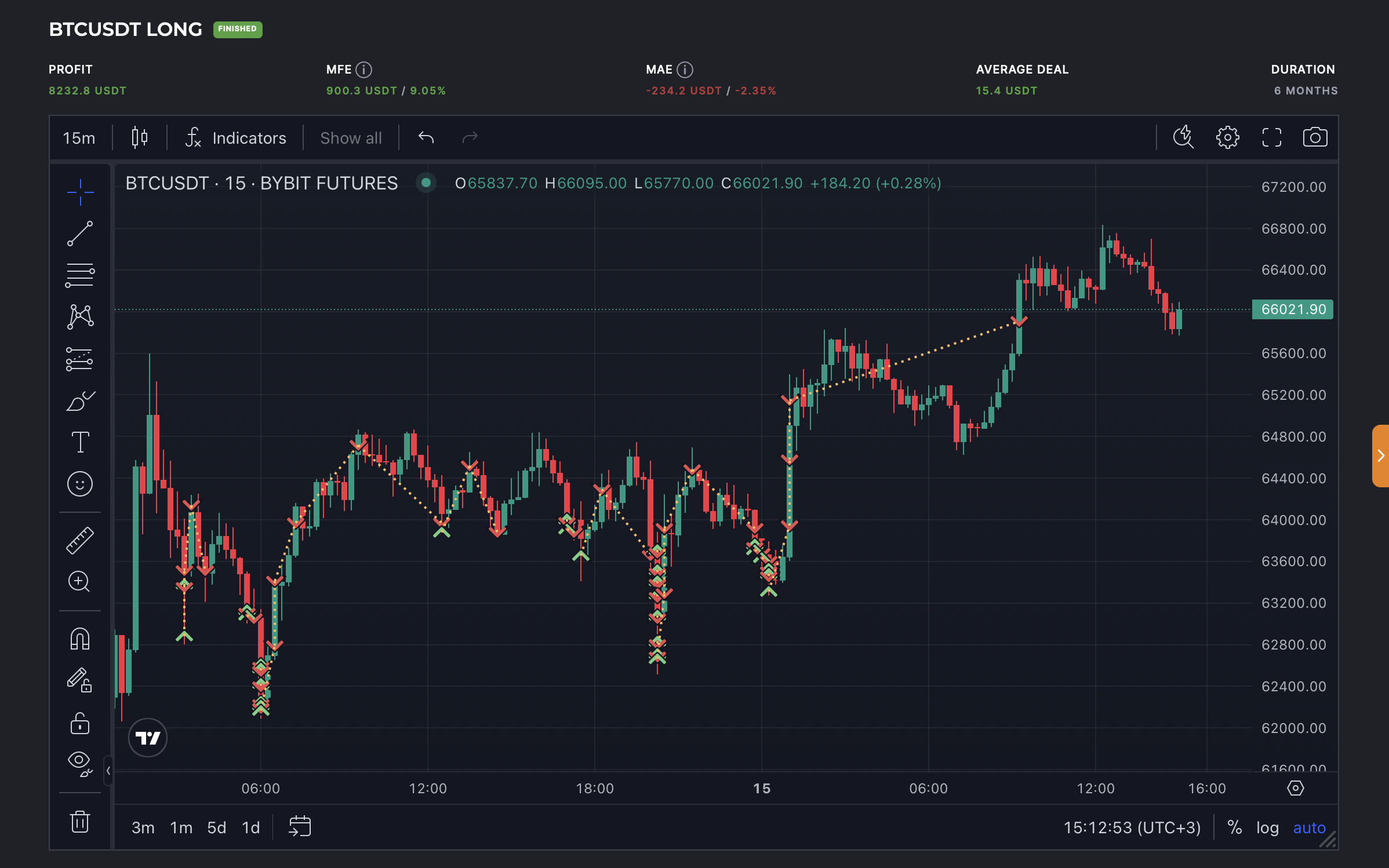
Task: Show MAE info tooltip icon
Action: coord(685,70)
